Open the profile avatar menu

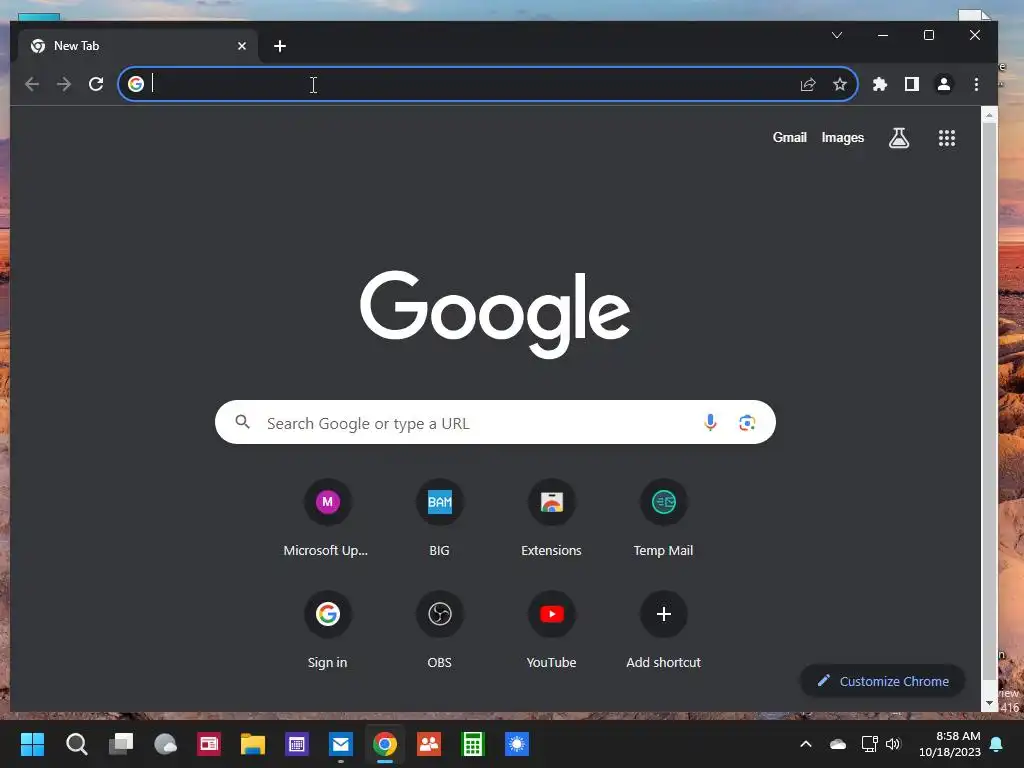click(x=944, y=84)
